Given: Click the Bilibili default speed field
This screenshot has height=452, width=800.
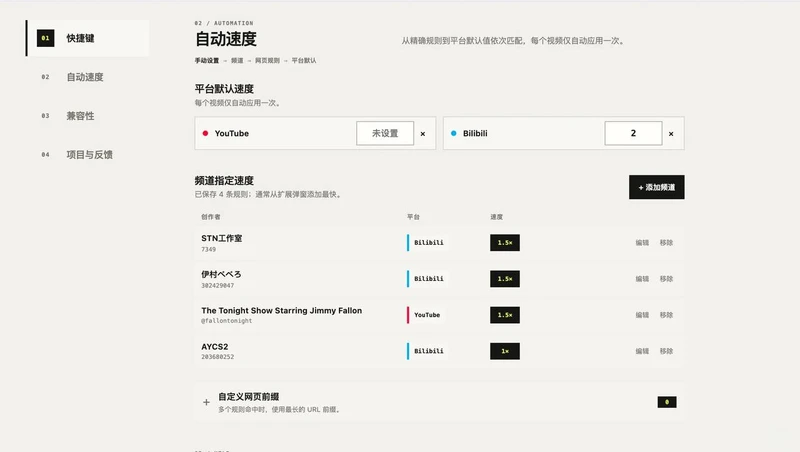Looking at the screenshot, I should point(633,133).
